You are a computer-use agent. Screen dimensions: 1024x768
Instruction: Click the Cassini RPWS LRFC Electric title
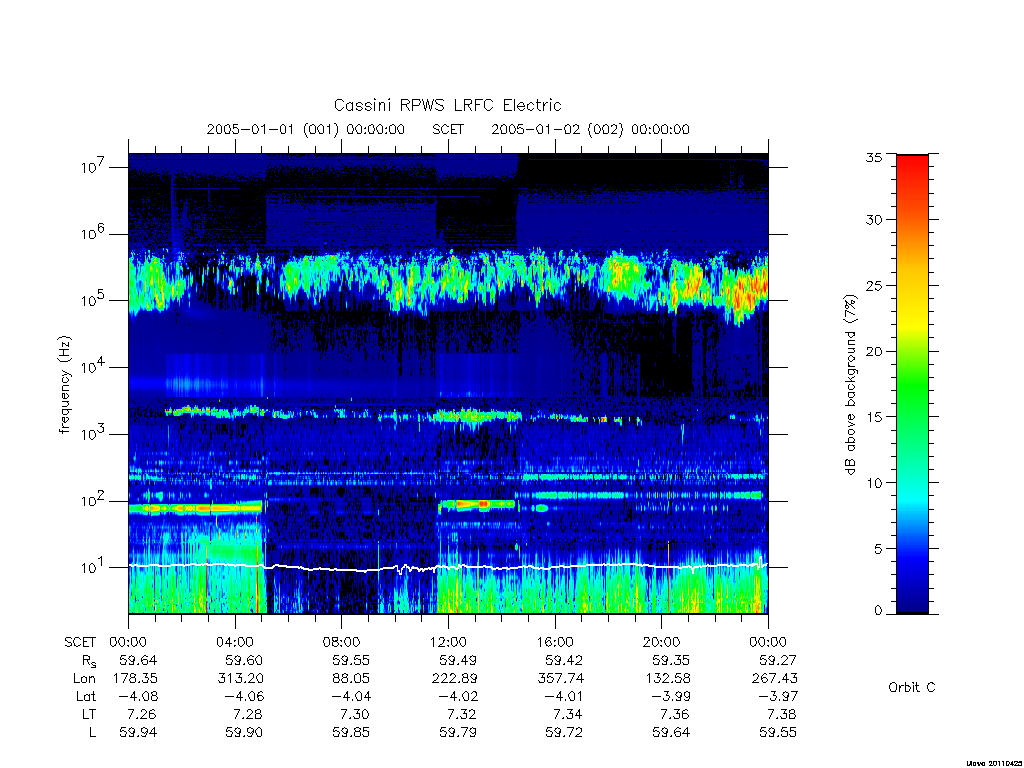pyautogui.click(x=447, y=105)
